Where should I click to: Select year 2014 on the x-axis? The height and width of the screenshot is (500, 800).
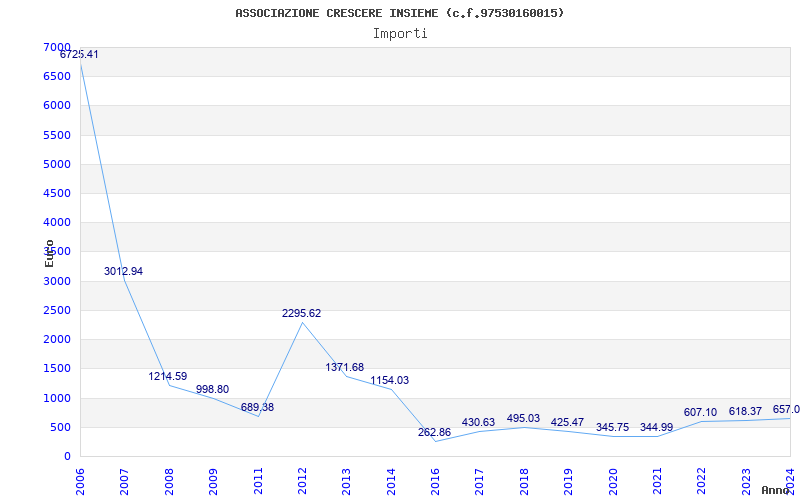(x=391, y=481)
